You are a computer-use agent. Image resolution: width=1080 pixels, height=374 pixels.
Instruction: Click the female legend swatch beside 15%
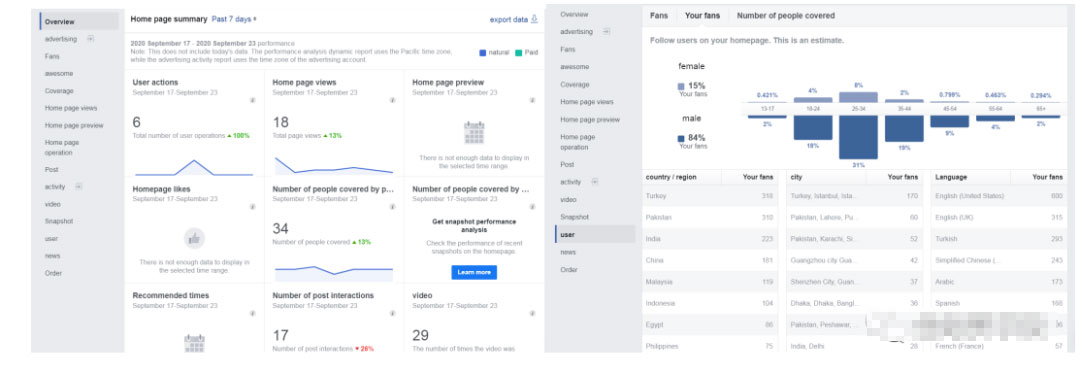point(681,87)
